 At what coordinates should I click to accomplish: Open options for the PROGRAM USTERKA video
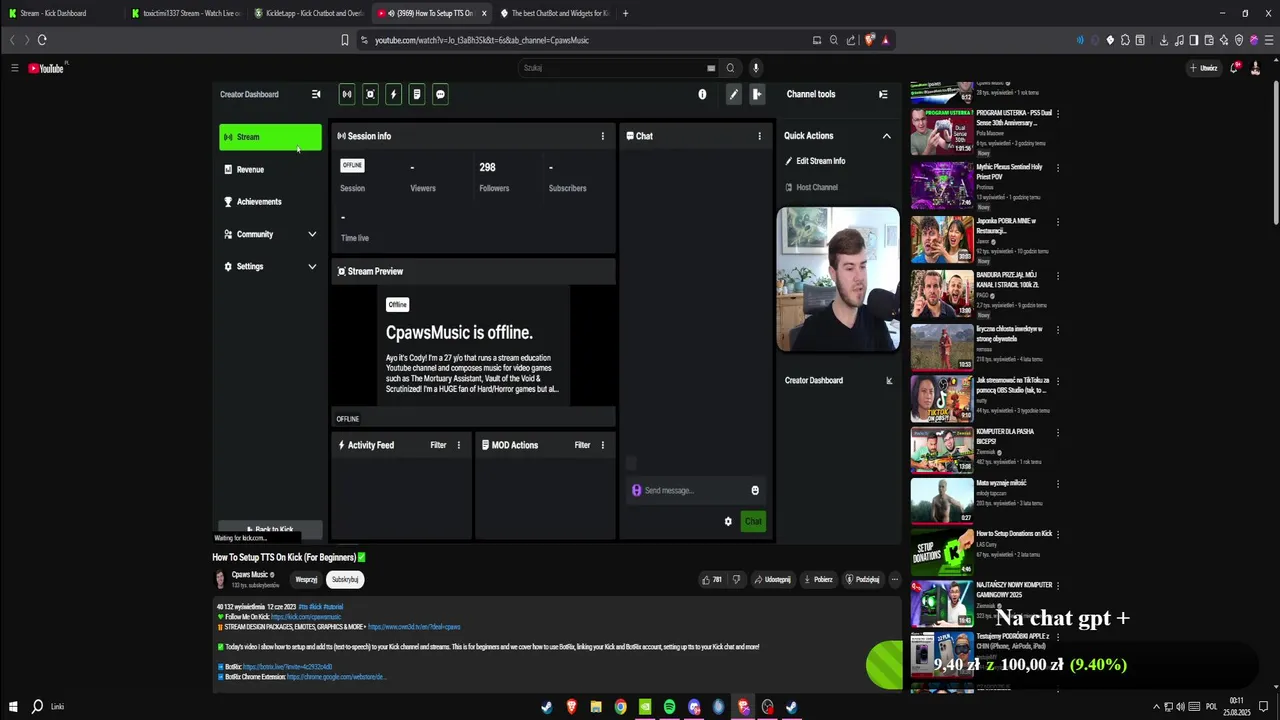coord(1058,113)
